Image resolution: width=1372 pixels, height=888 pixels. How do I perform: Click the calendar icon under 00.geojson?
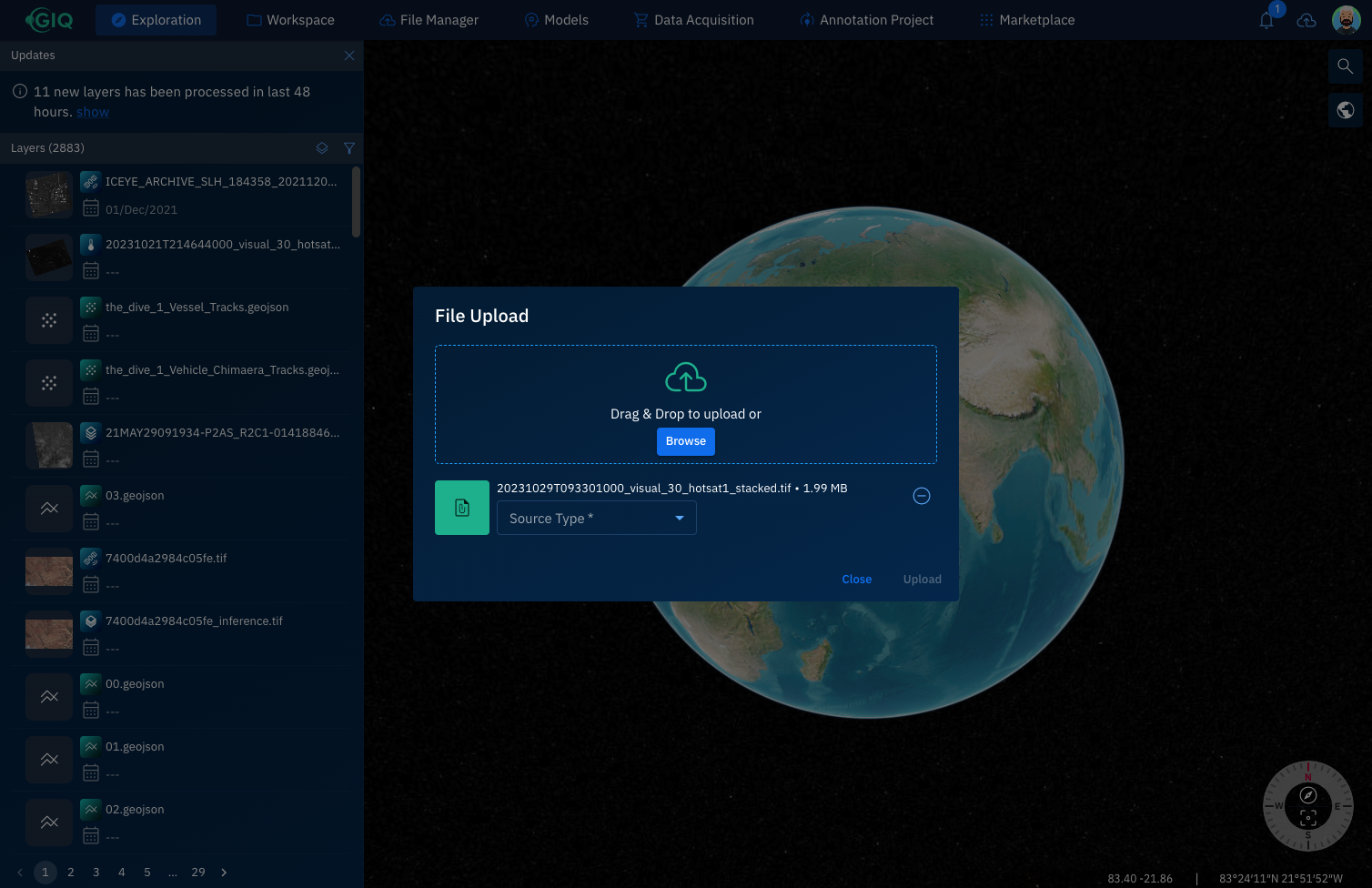(90, 711)
